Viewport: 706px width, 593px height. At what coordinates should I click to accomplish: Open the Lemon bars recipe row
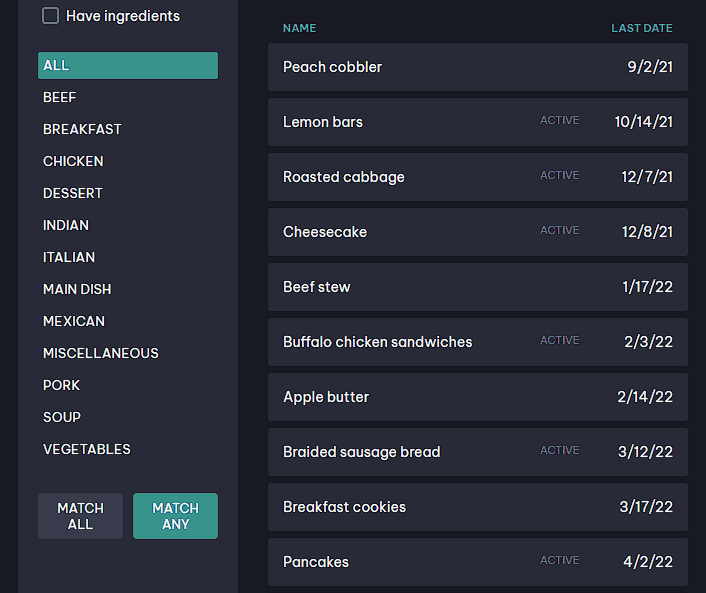[x=478, y=122]
